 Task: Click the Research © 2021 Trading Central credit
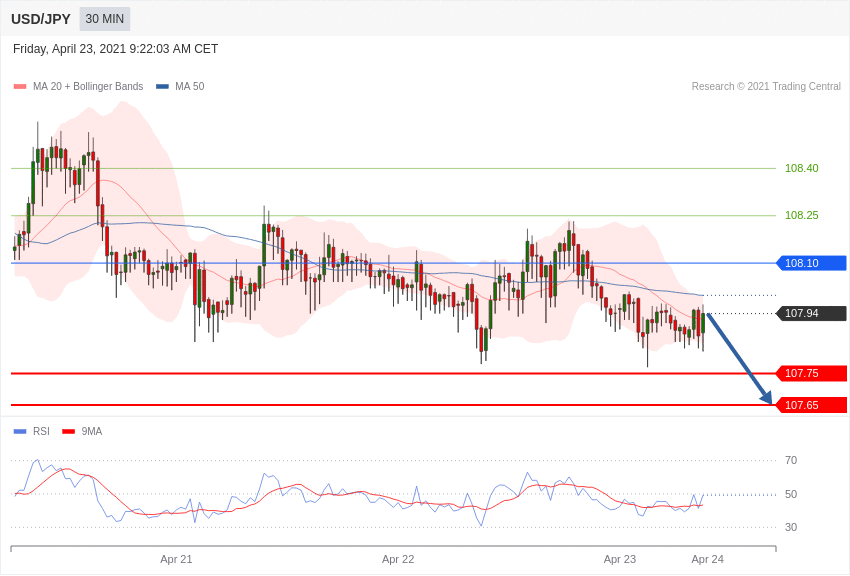coord(766,86)
